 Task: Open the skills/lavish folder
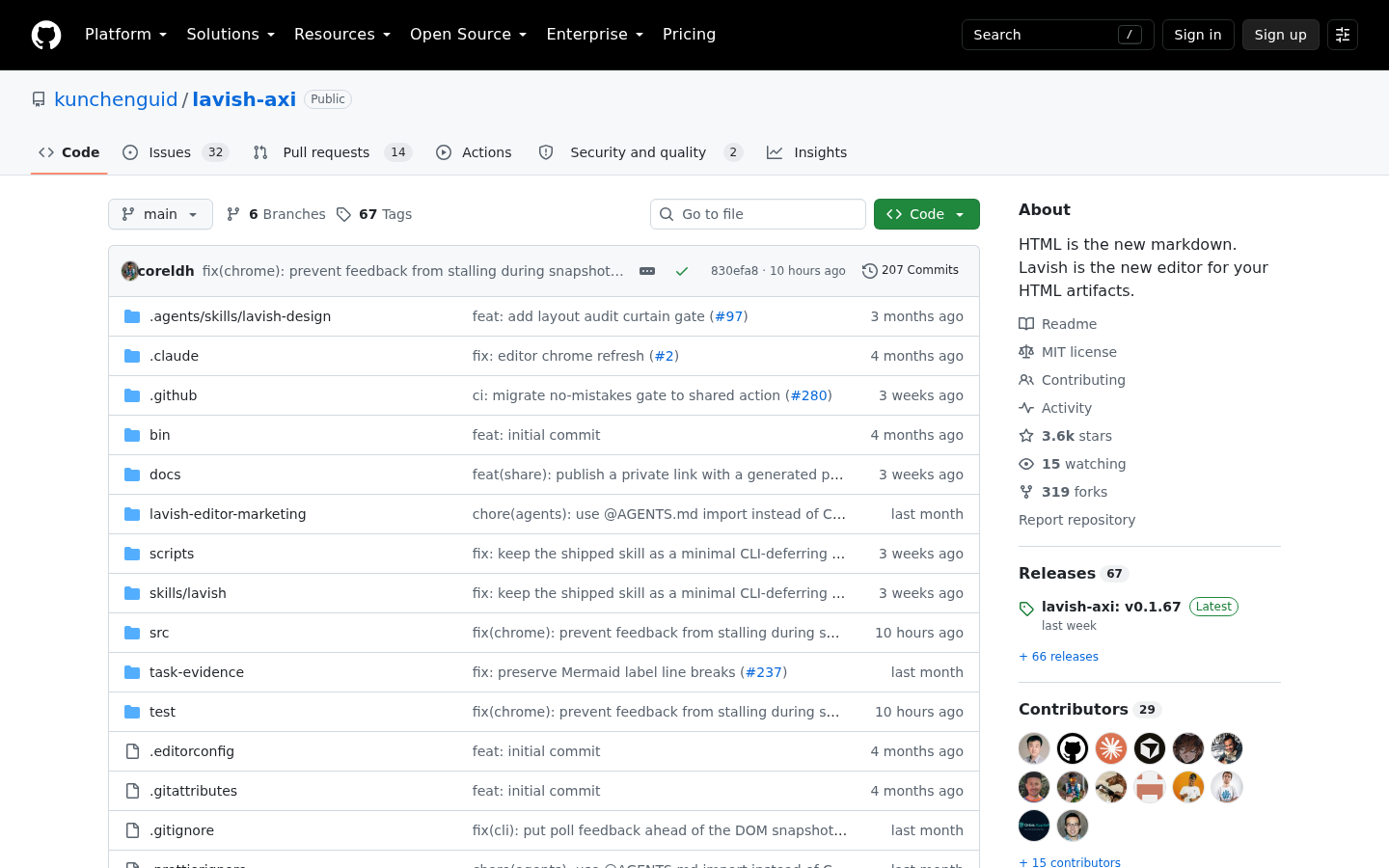point(188,593)
